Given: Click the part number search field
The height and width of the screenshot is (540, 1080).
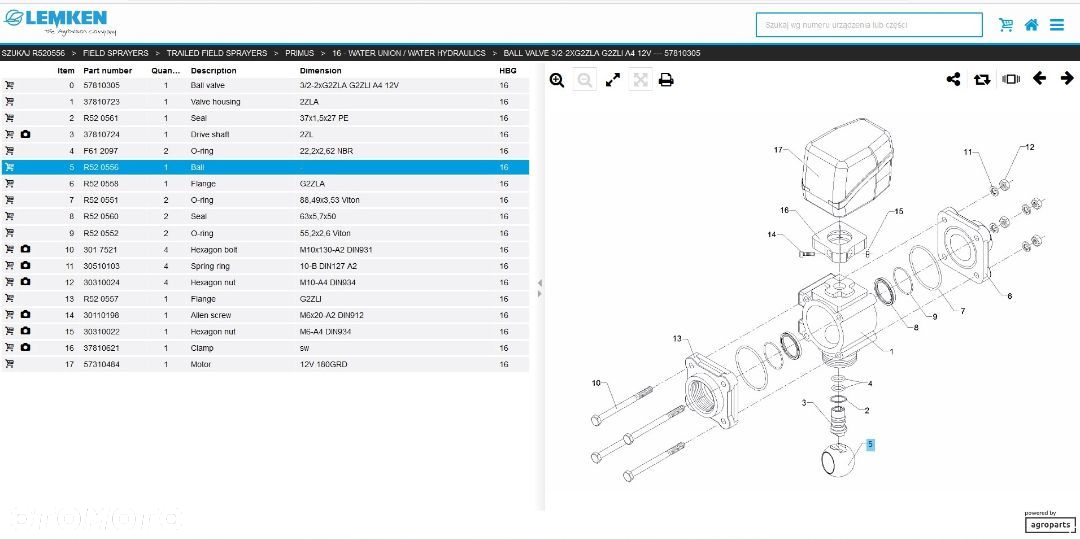Looking at the screenshot, I should [869, 25].
